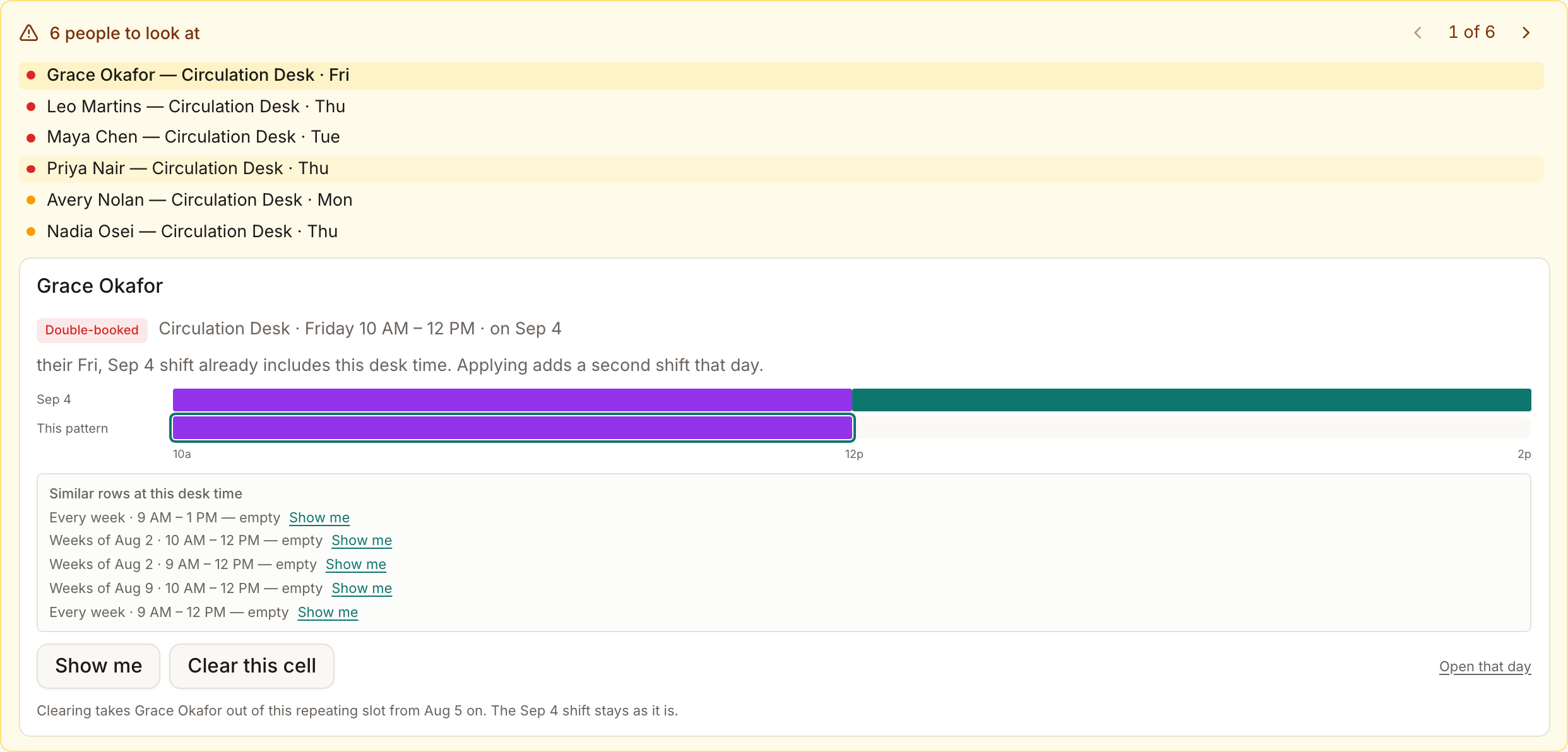Screen dimensions: 1568x752
Task: Click the 6 people to look at heading
Action: [125, 33]
